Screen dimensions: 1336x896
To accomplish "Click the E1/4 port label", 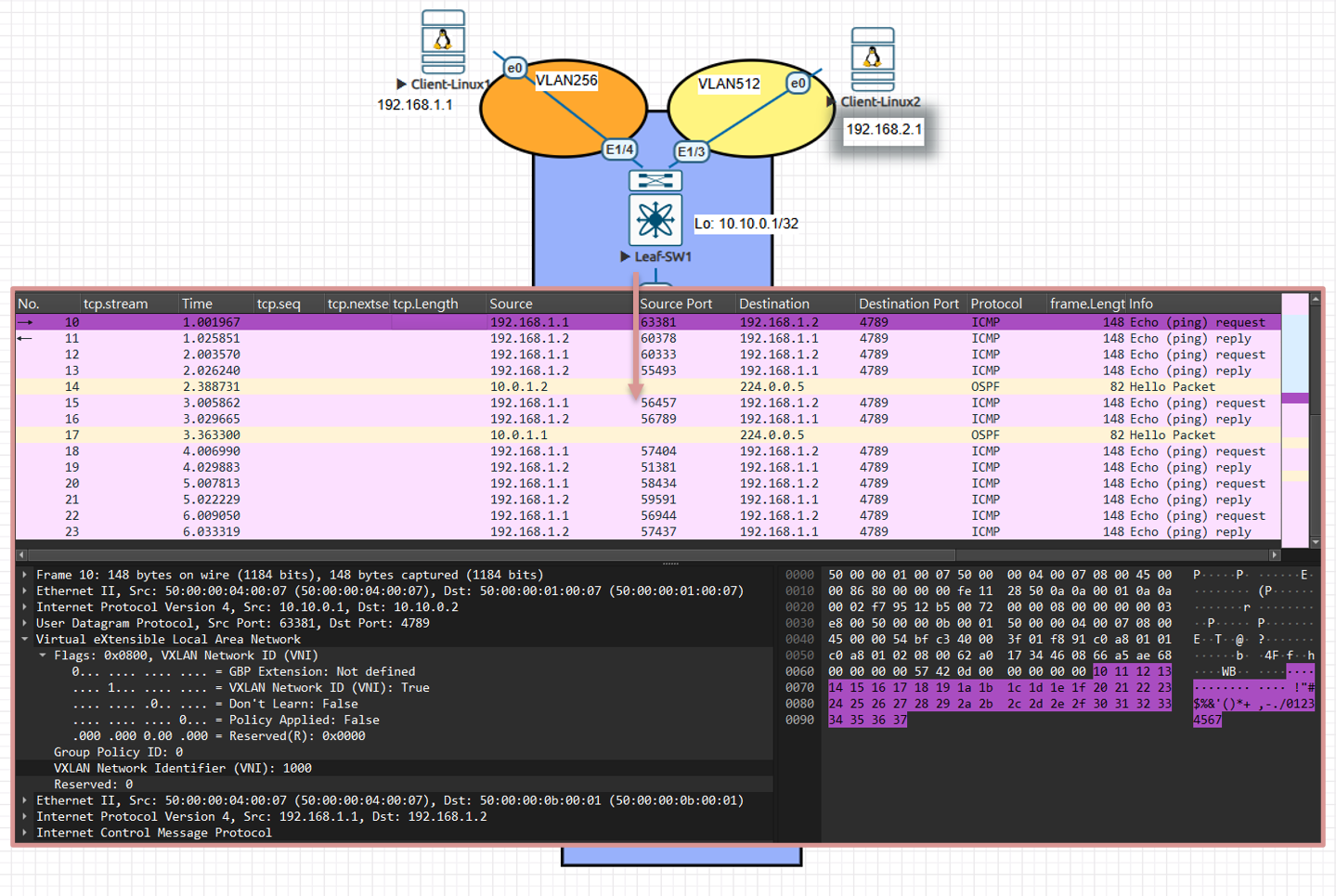I will tap(619, 149).
